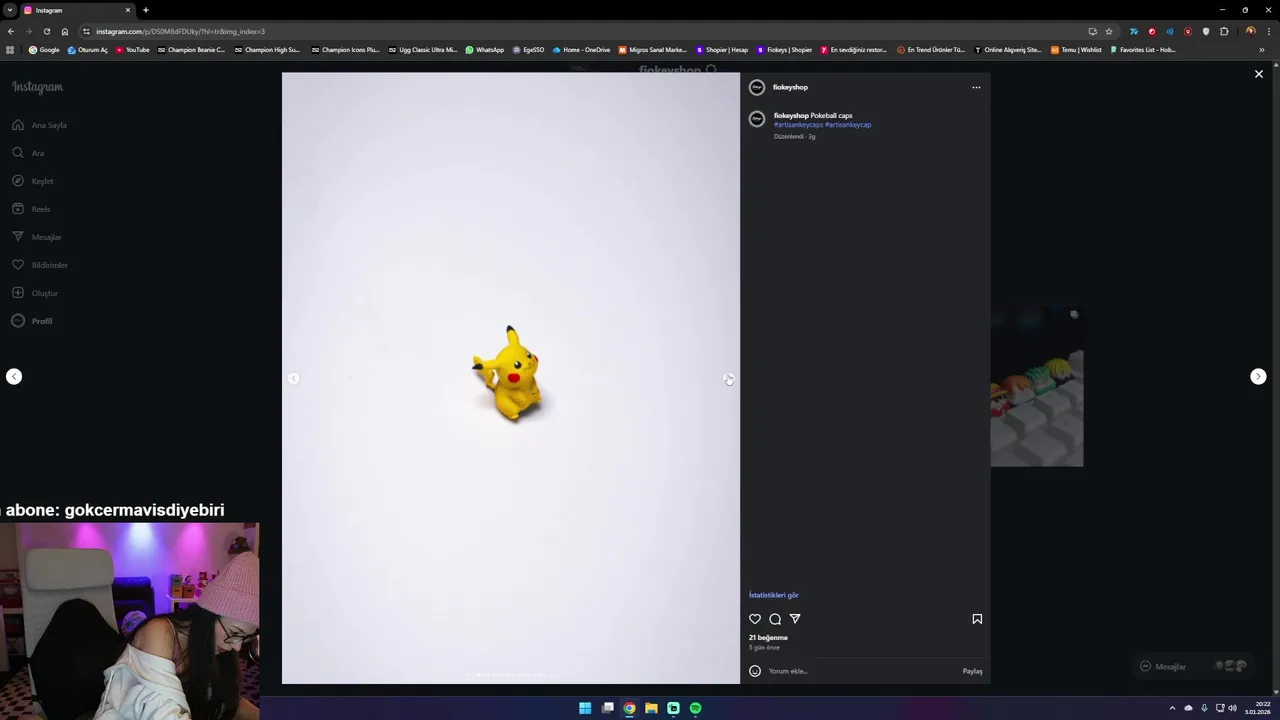Open Ara search in Instagram sidebar
This screenshot has height=720, width=1280.
pos(28,153)
